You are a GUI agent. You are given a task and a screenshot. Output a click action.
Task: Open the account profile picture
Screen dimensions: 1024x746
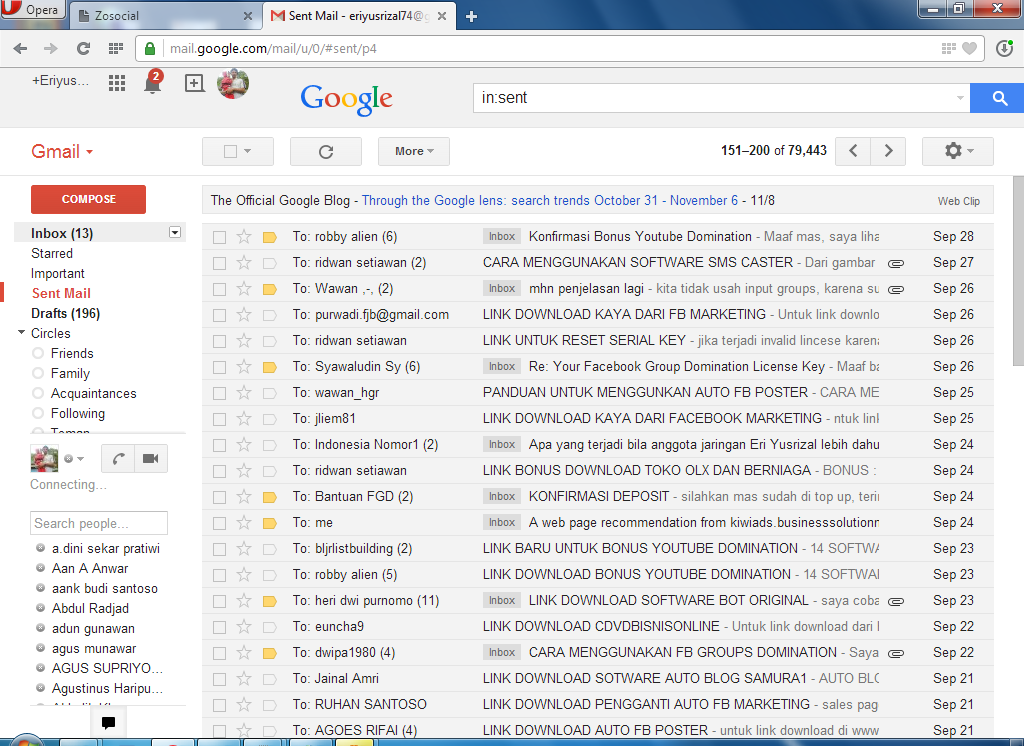pos(233,84)
